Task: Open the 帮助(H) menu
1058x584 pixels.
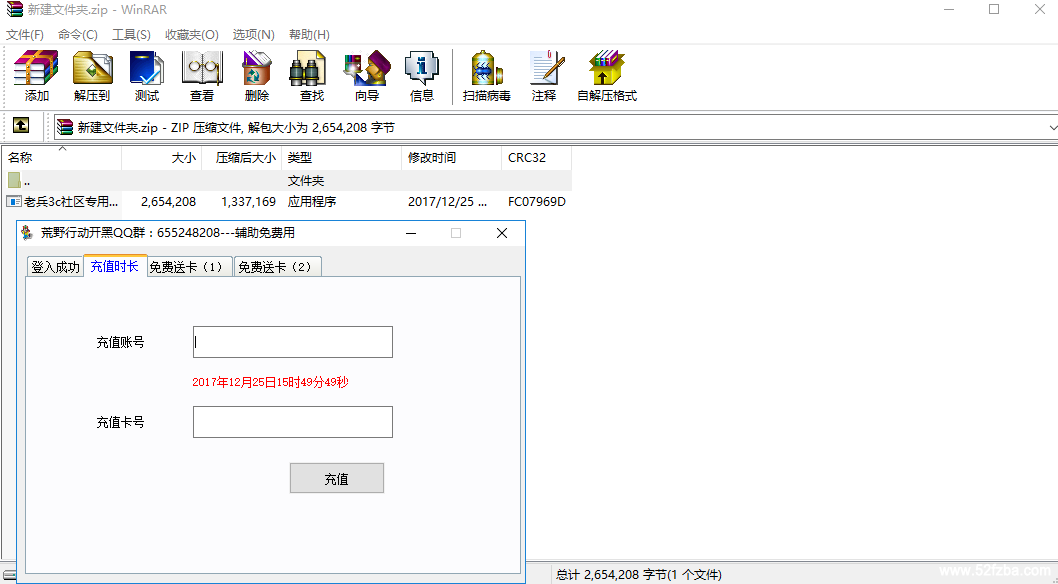Action: tap(309, 34)
